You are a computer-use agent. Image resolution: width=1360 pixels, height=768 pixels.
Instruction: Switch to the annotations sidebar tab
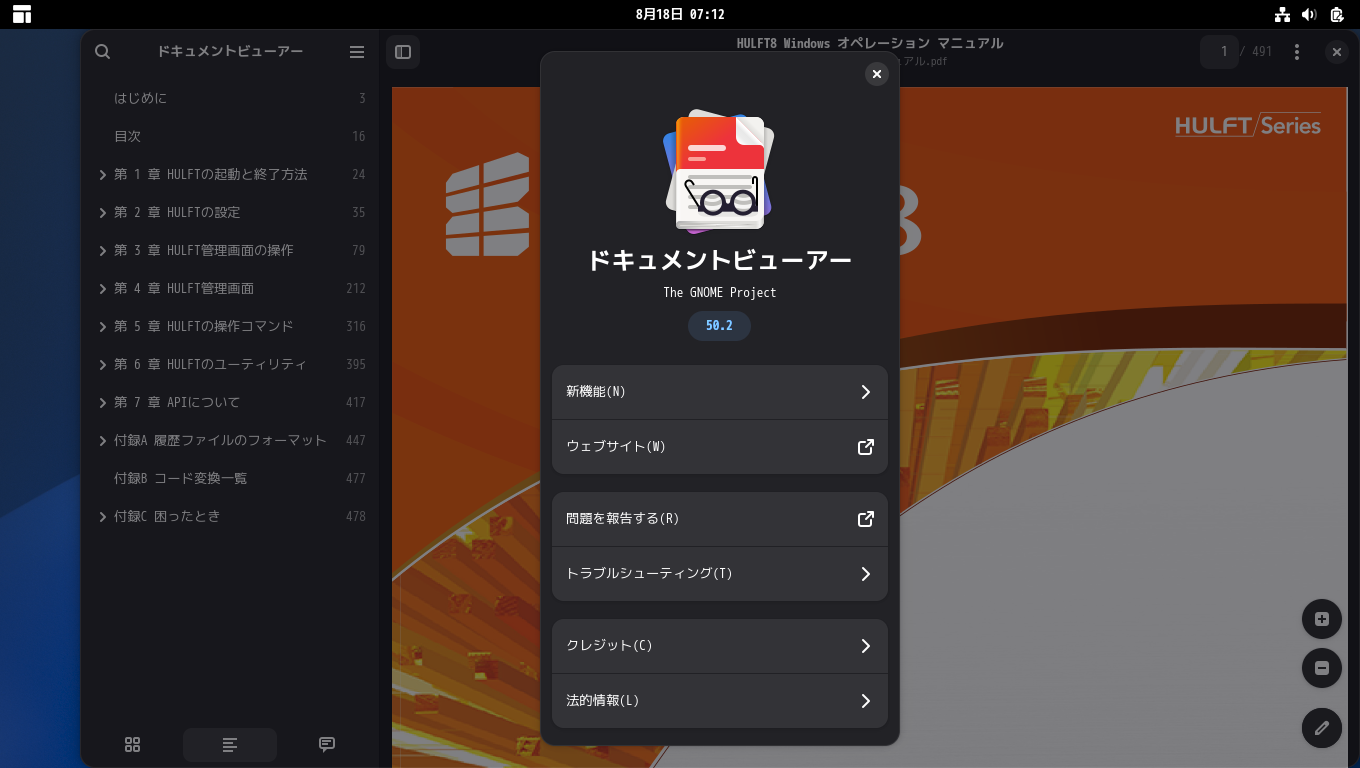tap(327, 745)
